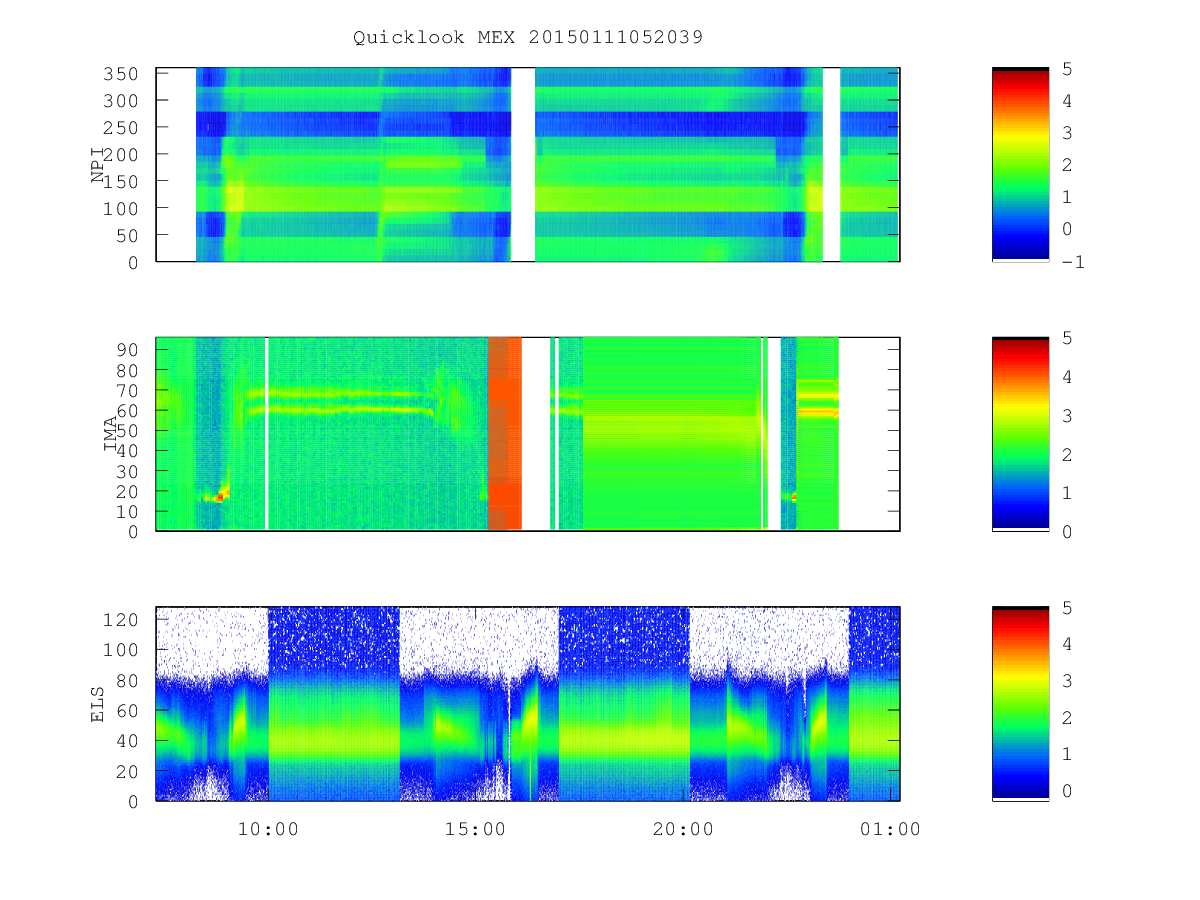Click the plot title Quicklook MEX 20150111052039
The width and height of the screenshot is (1200, 900).
(x=528, y=37)
